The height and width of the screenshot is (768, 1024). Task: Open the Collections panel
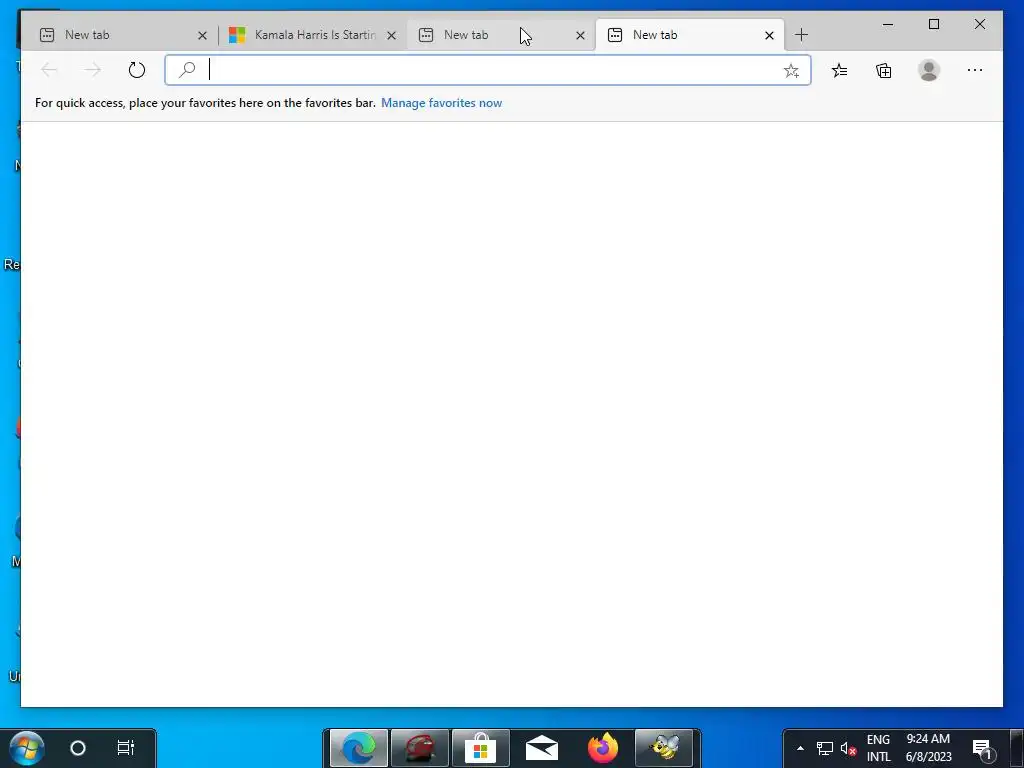tap(884, 70)
